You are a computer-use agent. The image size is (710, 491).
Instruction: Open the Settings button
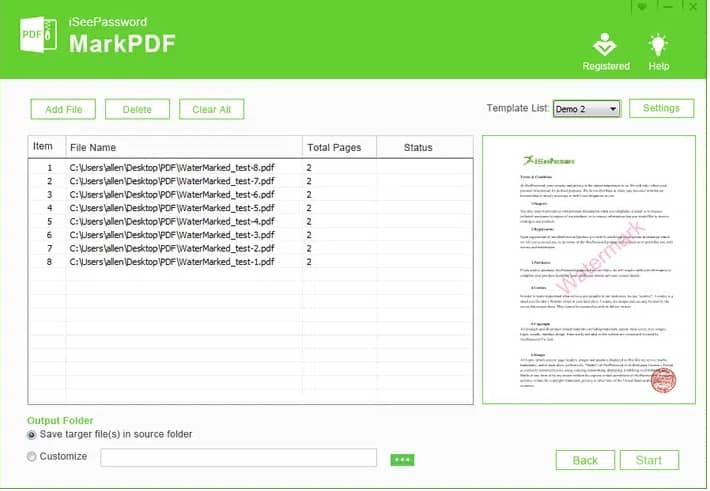coord(661,108)
